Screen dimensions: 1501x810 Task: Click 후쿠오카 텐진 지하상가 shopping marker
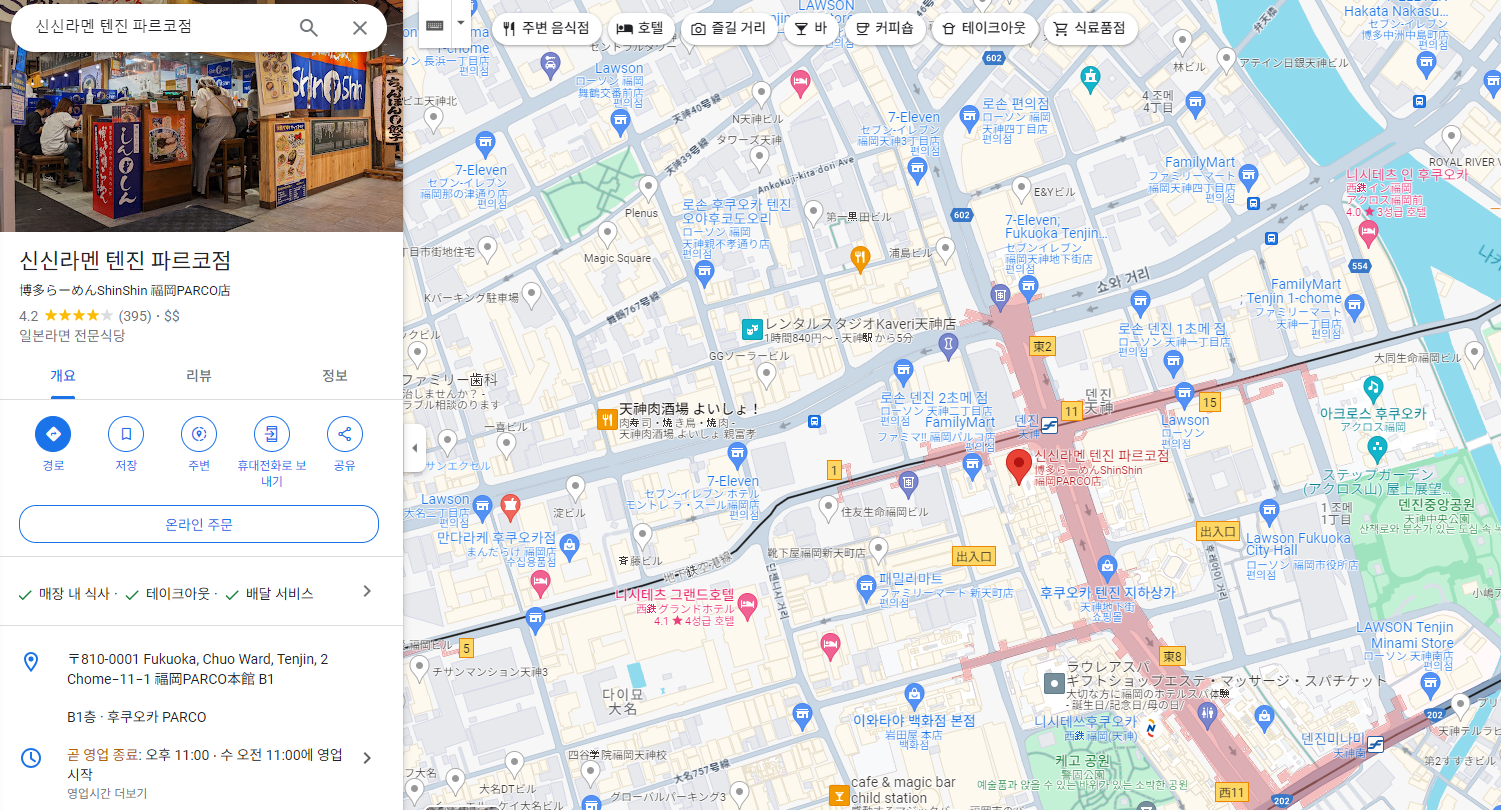(1107, 569)
